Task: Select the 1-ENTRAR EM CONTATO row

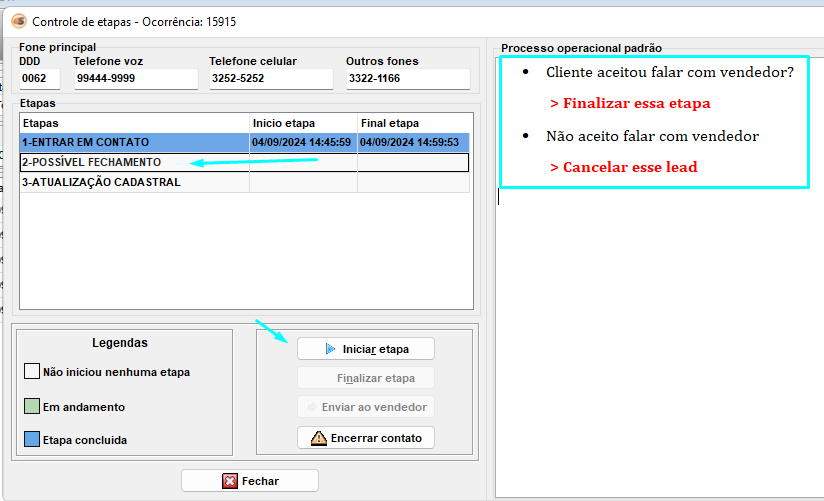Action: (x=134, y=142)
